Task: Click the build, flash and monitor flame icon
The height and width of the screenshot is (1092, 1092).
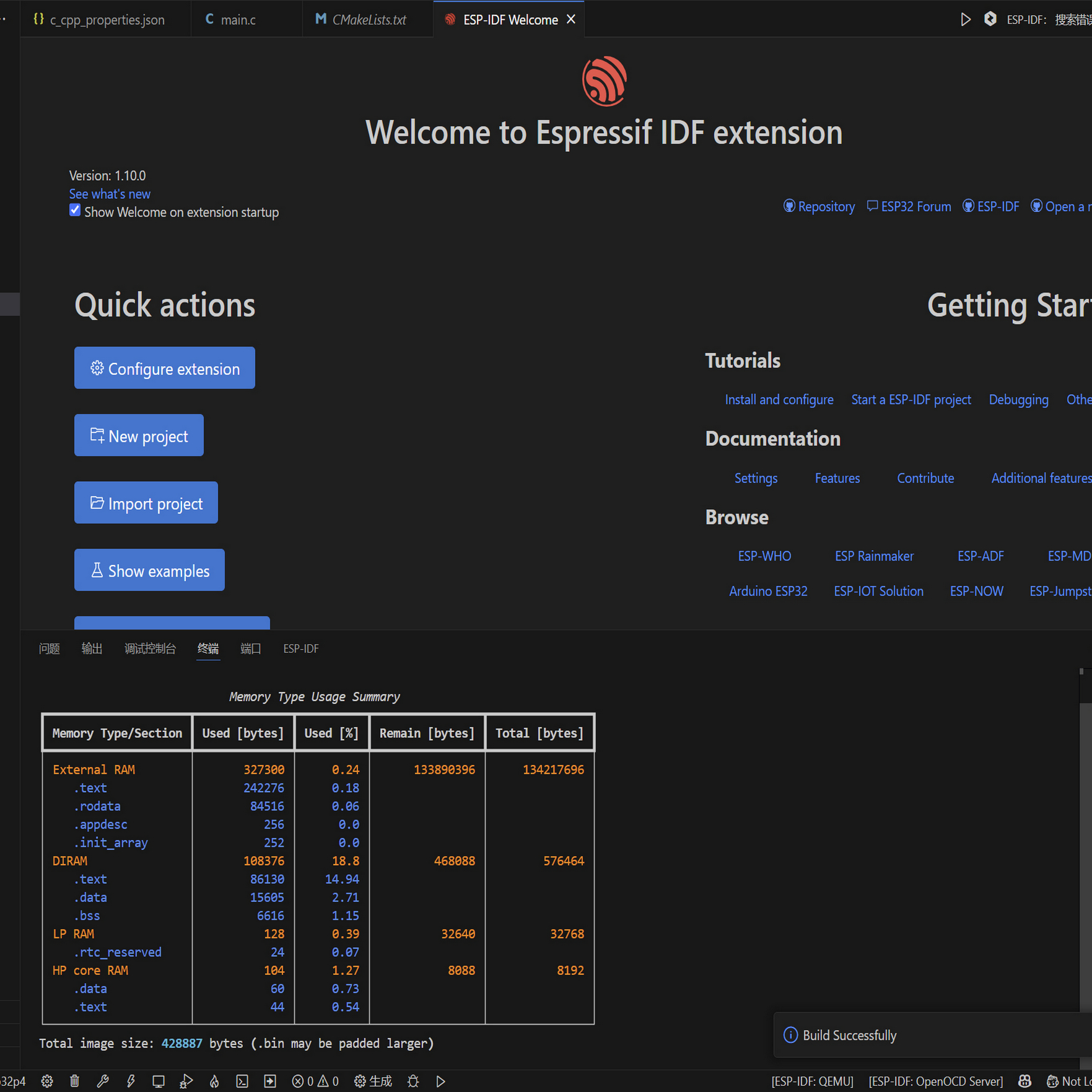Action: 214,1081
